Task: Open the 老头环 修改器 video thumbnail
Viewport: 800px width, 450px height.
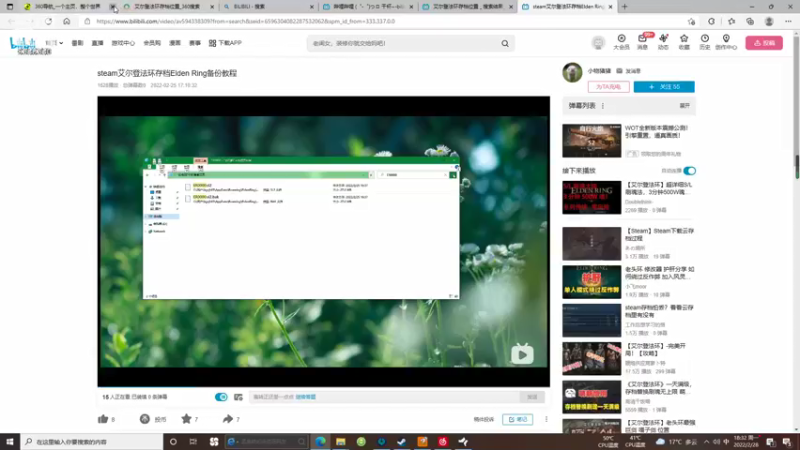Action: click(x=591, y=282)
